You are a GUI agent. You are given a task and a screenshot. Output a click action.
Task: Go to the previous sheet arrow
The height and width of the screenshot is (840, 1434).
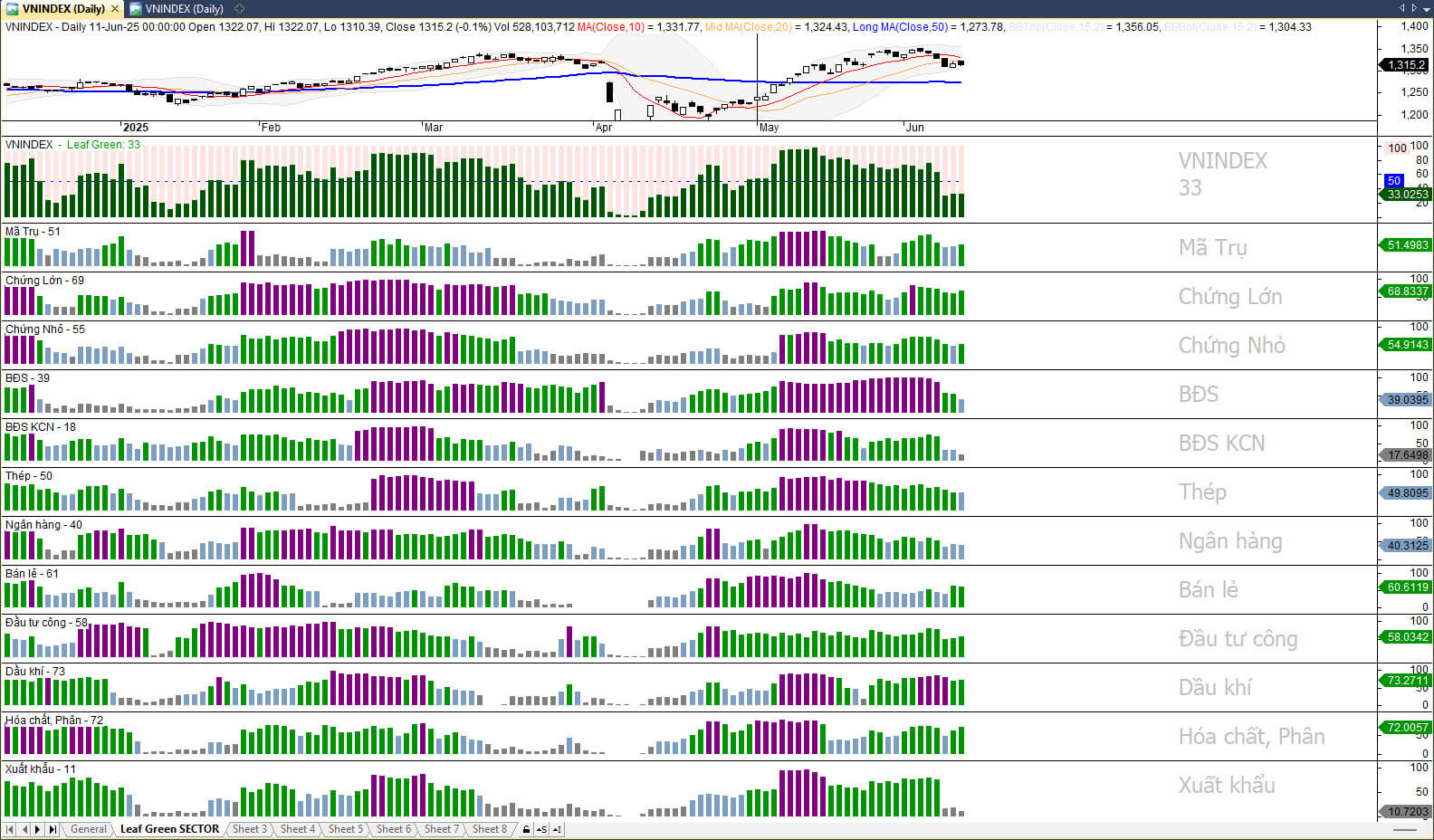pyautogui.click(x=24, y=829)
